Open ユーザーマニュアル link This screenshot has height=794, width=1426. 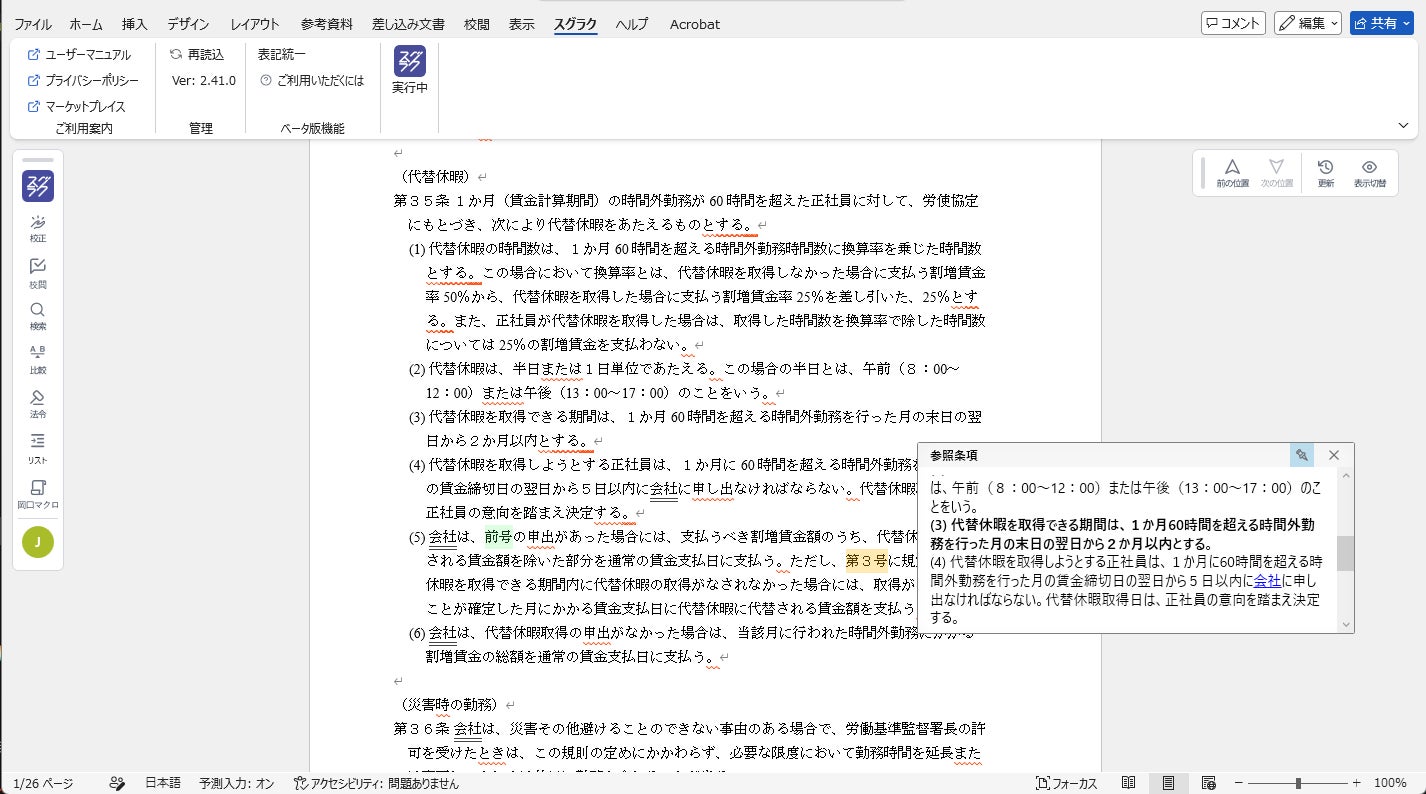tap(79, 54)
